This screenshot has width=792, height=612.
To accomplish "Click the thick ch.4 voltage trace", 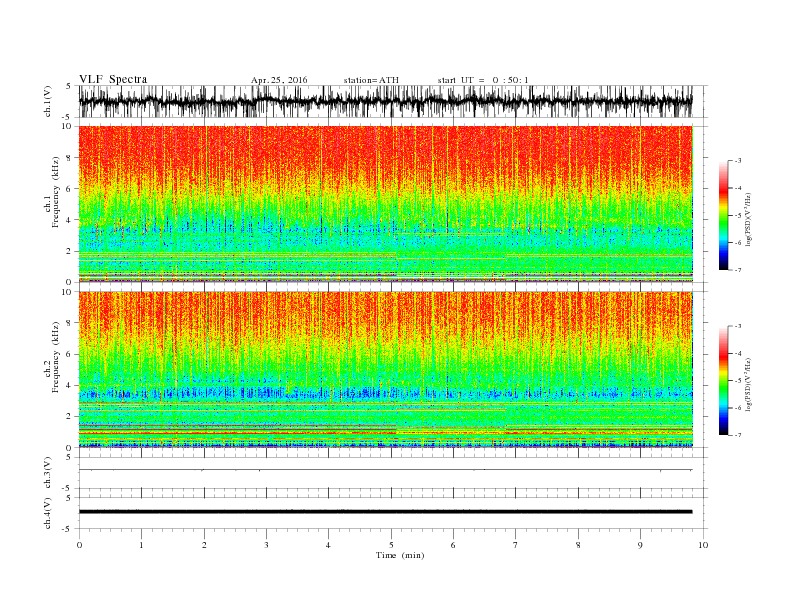I will pos(385,512).
